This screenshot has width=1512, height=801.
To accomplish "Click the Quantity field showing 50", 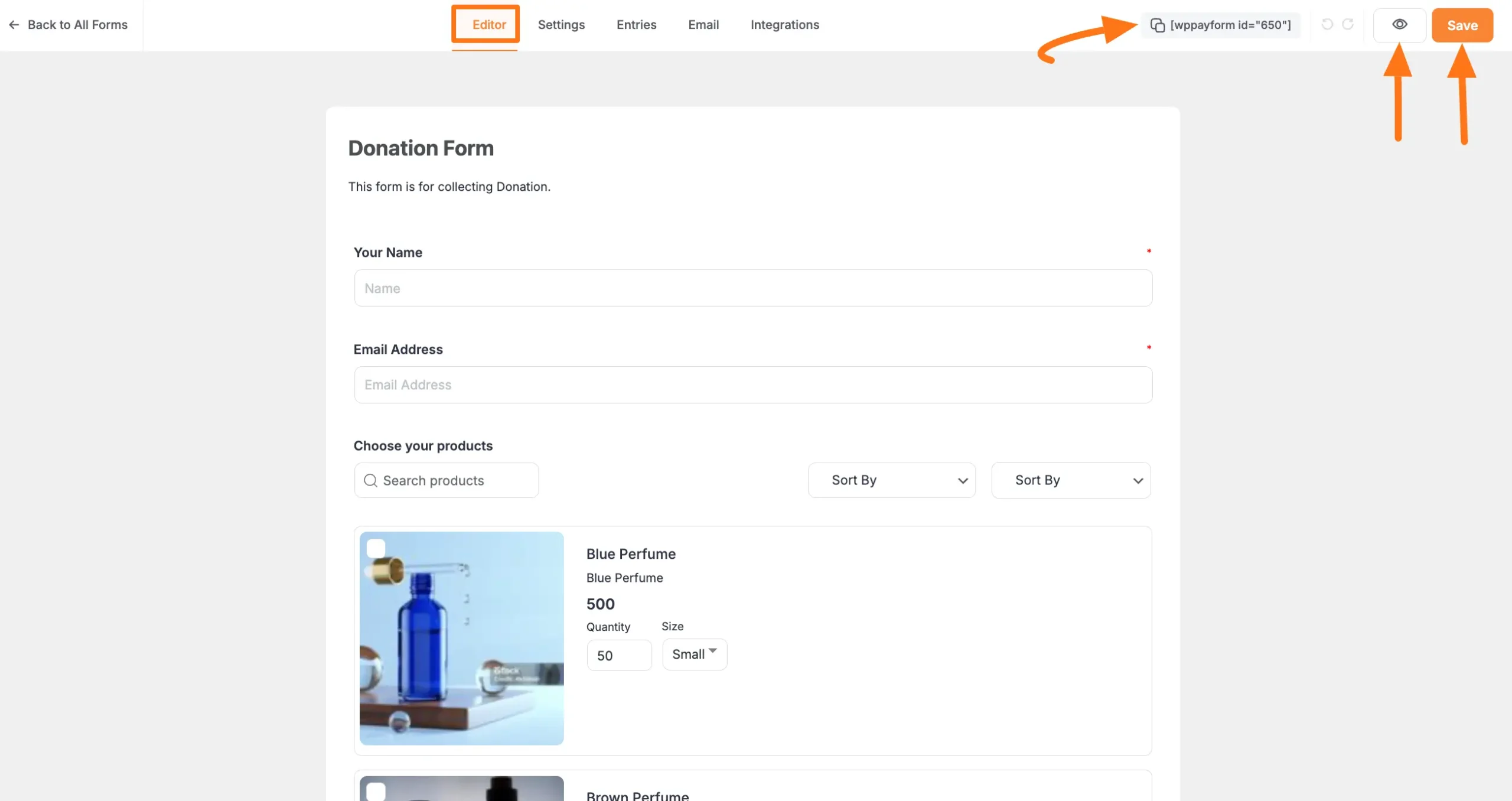I will click(619, 655).
